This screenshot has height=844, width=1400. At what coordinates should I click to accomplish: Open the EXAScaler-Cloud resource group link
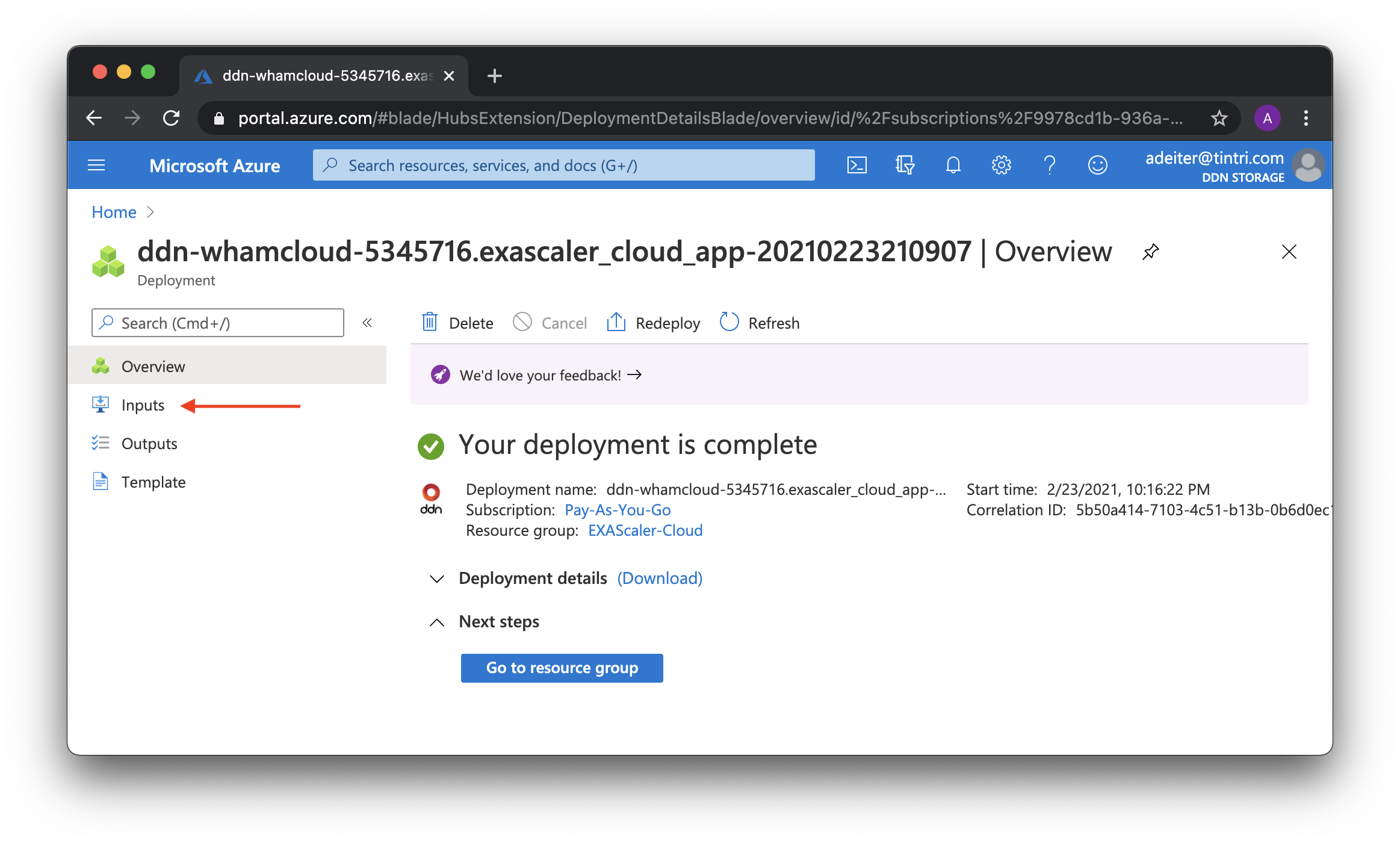pos(645,530)
